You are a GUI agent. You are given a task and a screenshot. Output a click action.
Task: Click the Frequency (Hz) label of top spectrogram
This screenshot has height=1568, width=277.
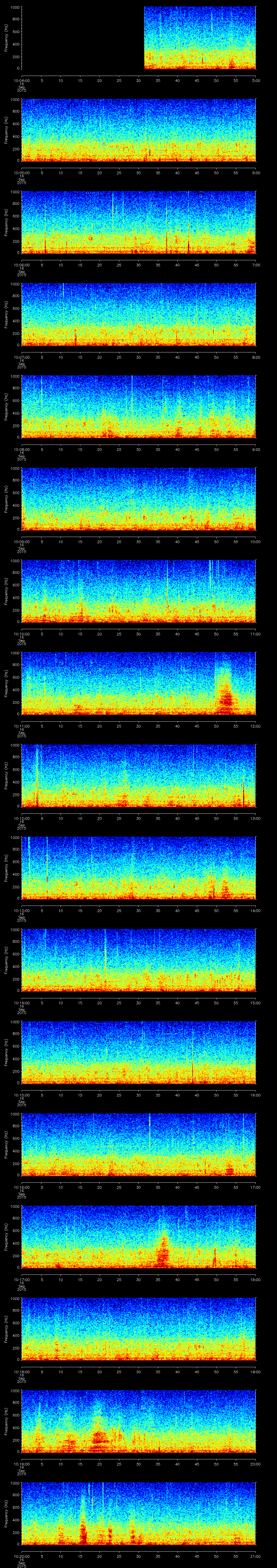[7, 38]
